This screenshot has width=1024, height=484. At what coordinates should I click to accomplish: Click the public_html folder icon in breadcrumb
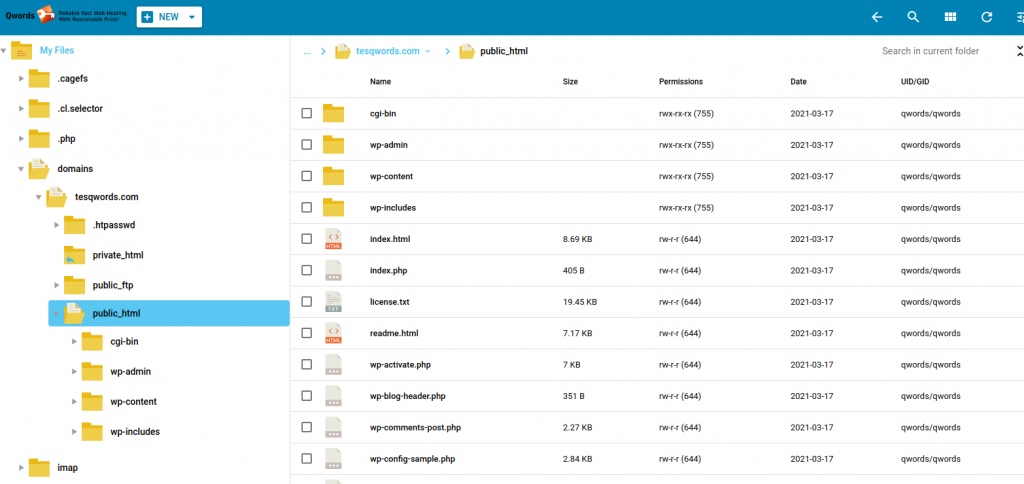tap(466, 51)
